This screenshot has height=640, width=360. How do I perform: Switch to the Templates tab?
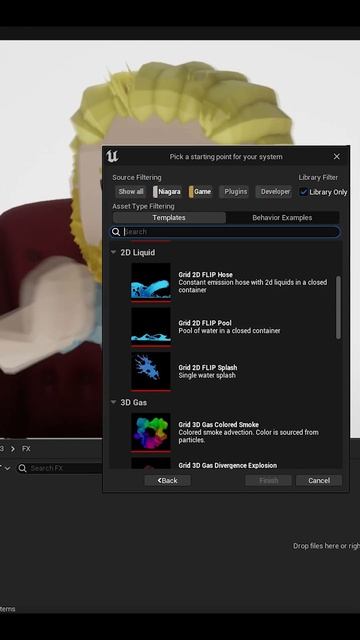(169, 218)
